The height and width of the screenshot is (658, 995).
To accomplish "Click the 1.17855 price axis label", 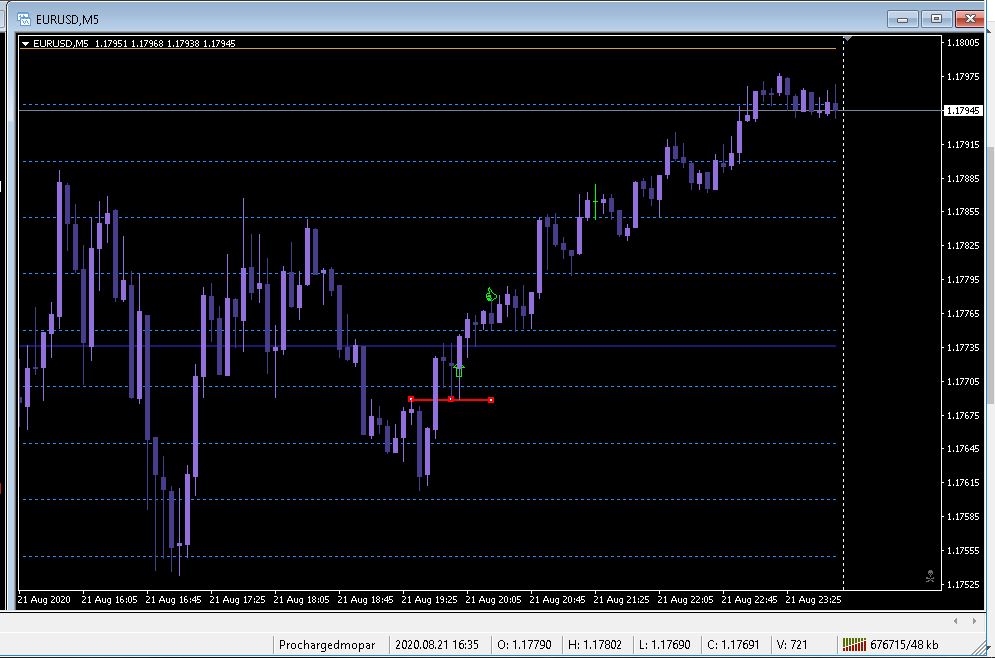I will click(963, 212).
